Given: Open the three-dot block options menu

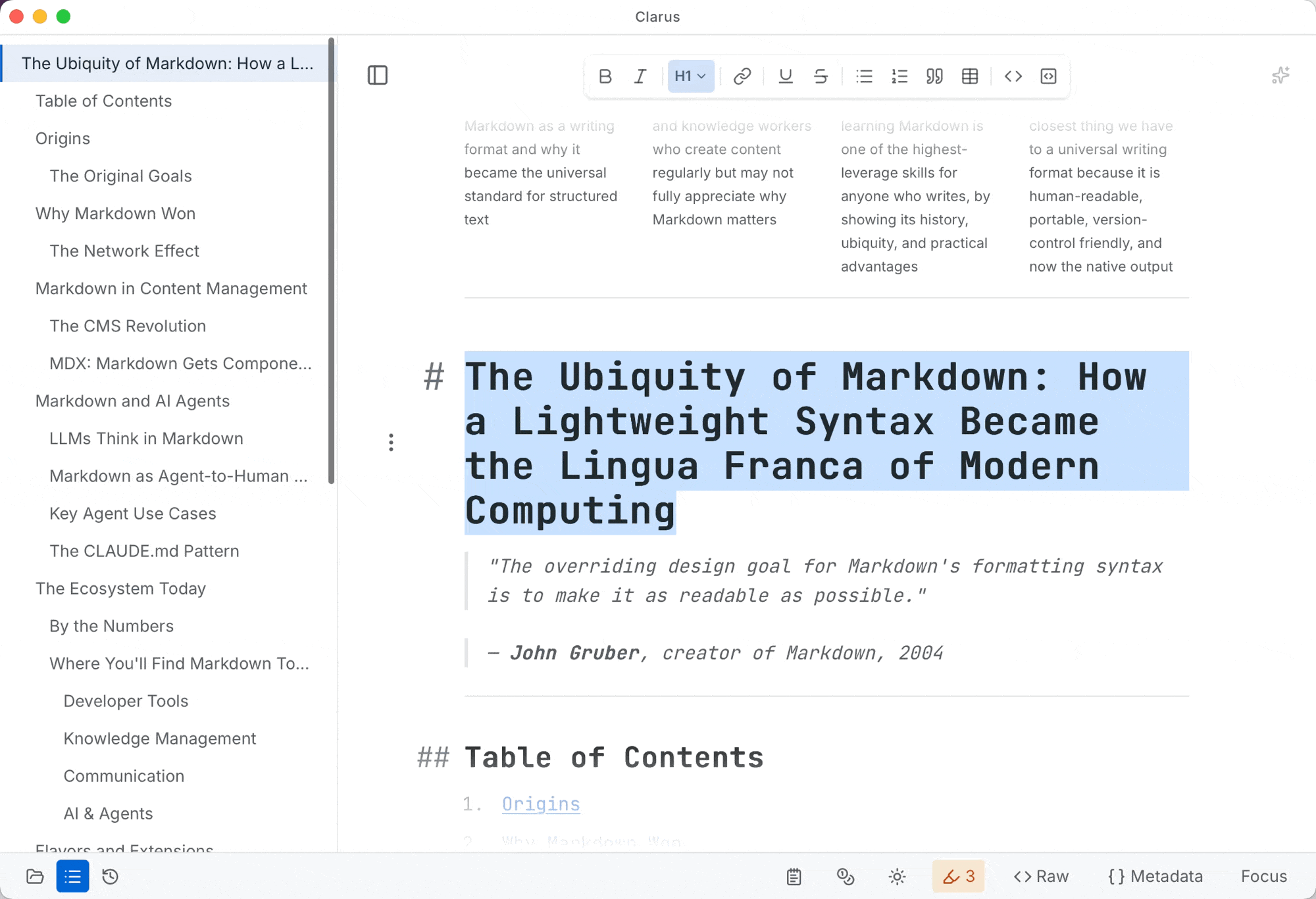Looking at the screenshot, I should pyautogui.click(x=391, y=443).
